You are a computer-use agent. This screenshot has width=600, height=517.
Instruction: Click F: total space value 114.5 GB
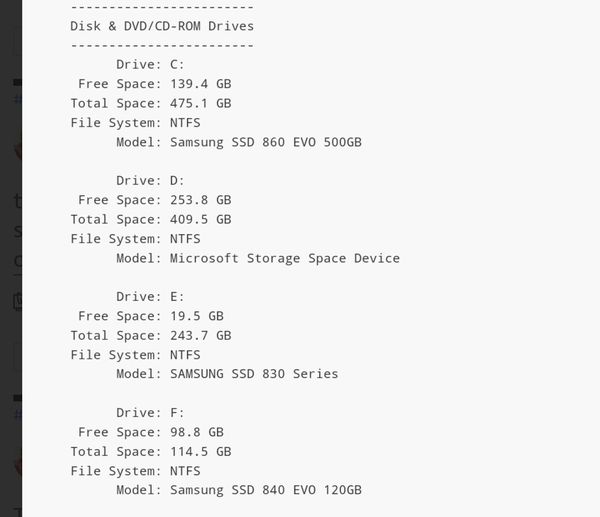201,452
